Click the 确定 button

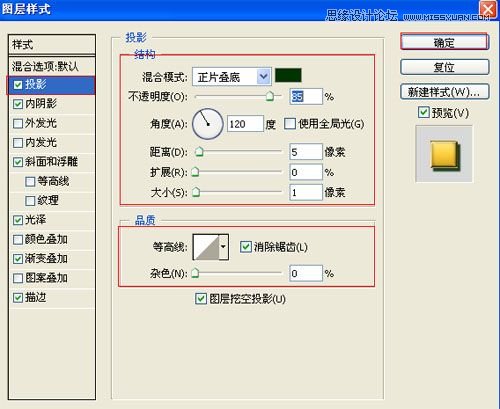click(x=444, y=42)
